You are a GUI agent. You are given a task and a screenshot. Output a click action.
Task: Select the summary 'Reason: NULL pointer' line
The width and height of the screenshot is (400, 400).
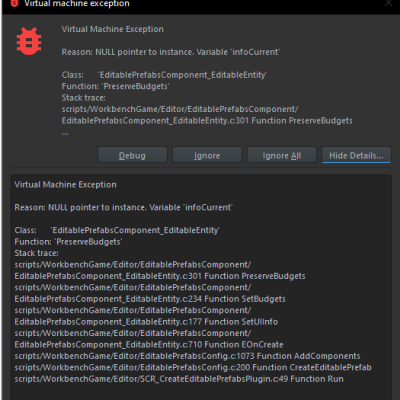coord(171,52)
